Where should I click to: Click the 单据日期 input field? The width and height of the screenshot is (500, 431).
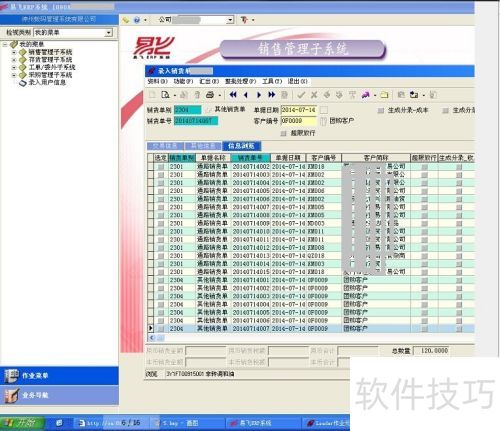pyautogui.click(x=298, y=110)
